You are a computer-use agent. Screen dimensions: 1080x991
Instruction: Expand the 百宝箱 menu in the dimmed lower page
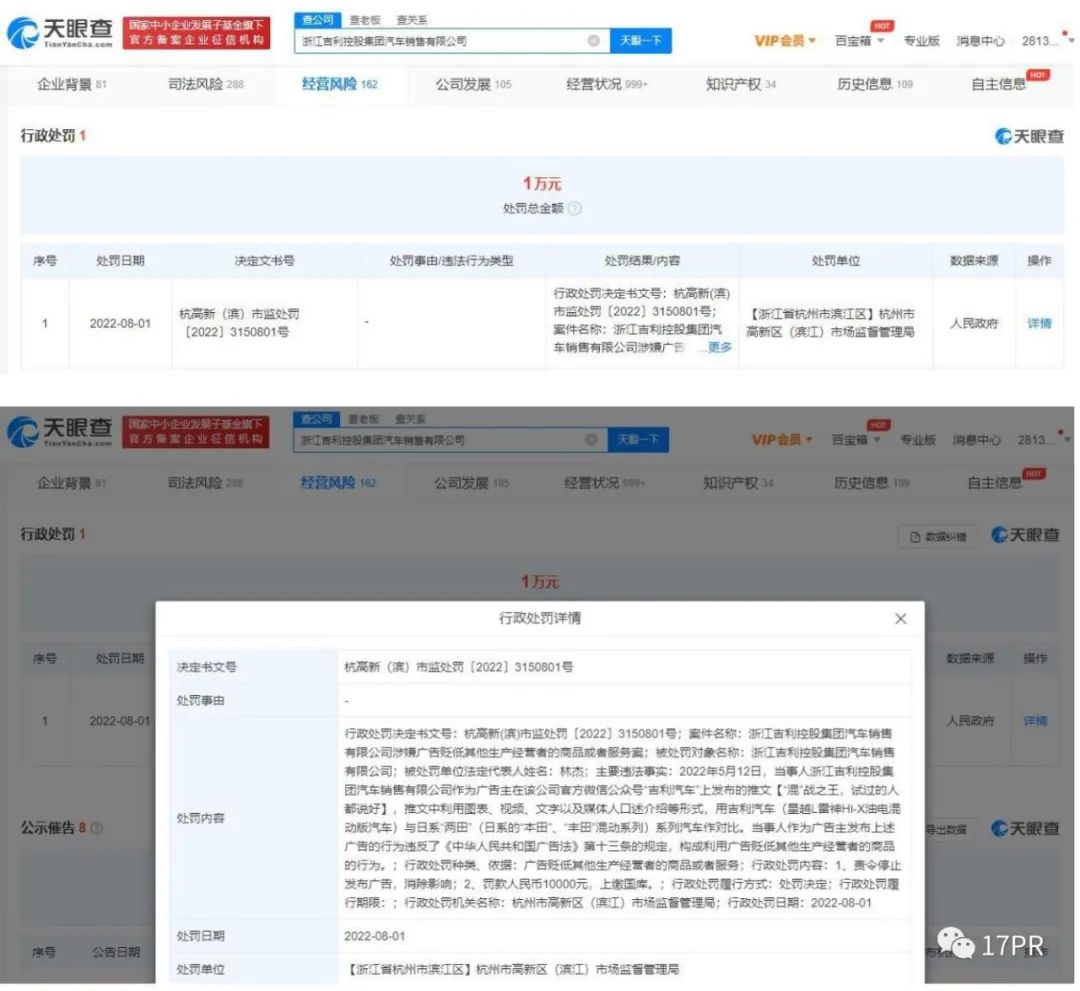856,439
